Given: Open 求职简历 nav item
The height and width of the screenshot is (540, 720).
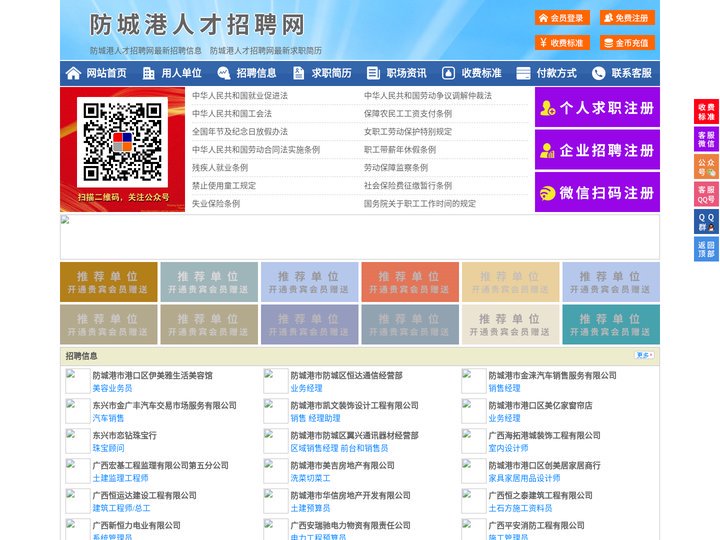Looking at the screenshot, I should point(331,73).
